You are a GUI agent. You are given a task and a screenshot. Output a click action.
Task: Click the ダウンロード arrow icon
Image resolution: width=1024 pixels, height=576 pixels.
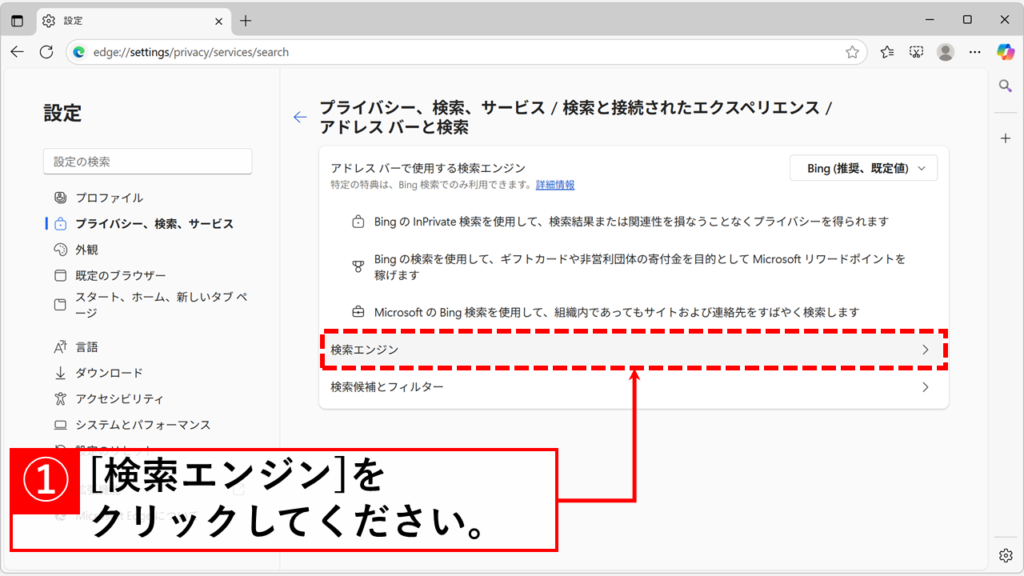[60, 373]
